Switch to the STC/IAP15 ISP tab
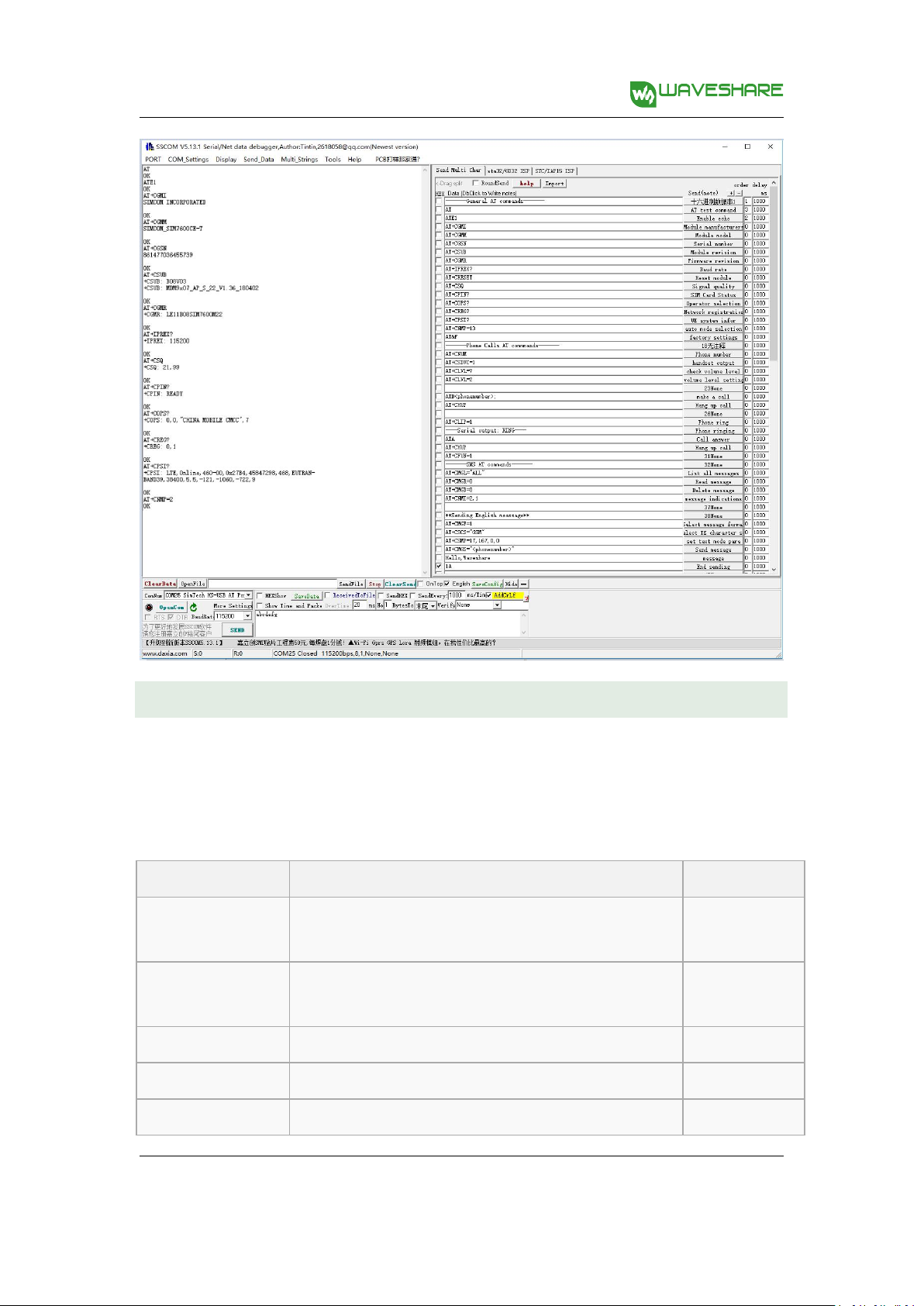924x1306 pixels. [555, 171]
